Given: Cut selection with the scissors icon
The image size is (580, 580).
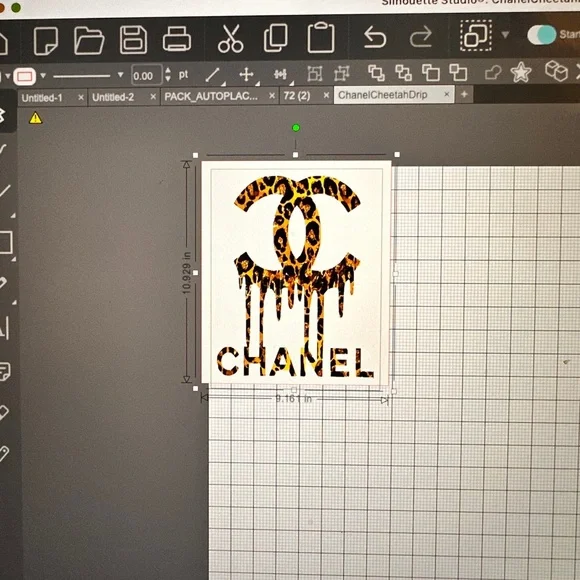Looking at the screenshot, I should (x=230, y=38).
